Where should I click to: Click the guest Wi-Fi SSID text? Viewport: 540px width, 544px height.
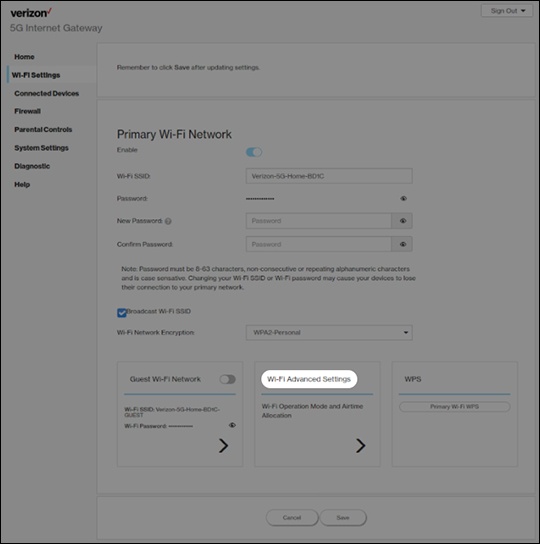[172, 412]
